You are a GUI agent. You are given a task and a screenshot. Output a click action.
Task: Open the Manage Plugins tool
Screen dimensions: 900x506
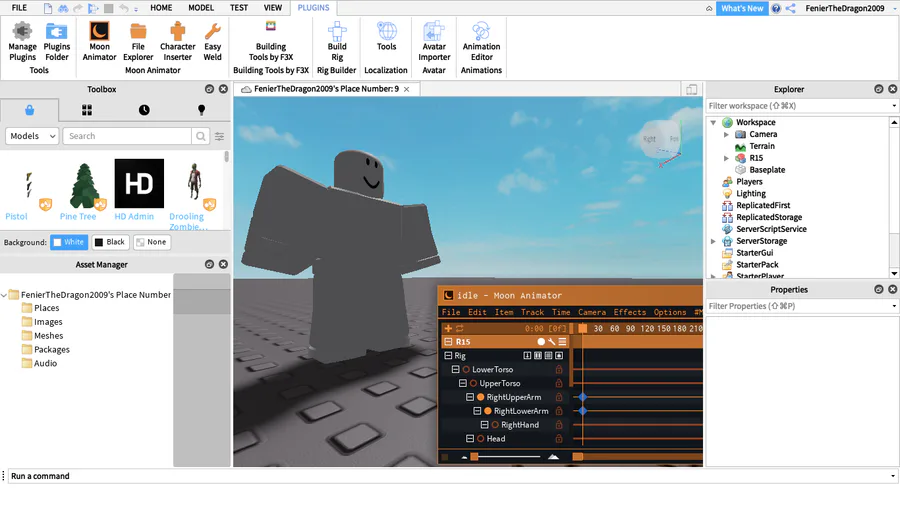tap(22, 41)
